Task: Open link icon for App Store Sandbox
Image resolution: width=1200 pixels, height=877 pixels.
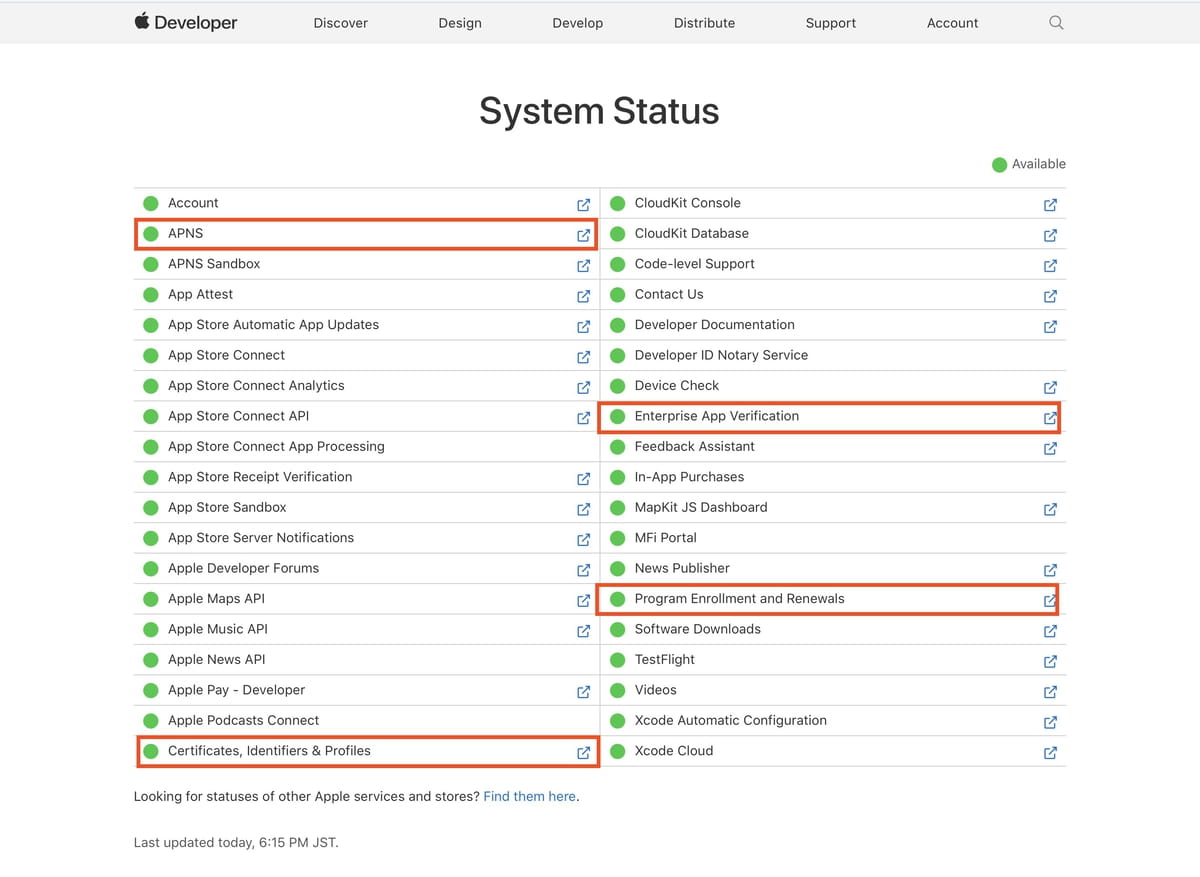Action: (x=583, y=509)
